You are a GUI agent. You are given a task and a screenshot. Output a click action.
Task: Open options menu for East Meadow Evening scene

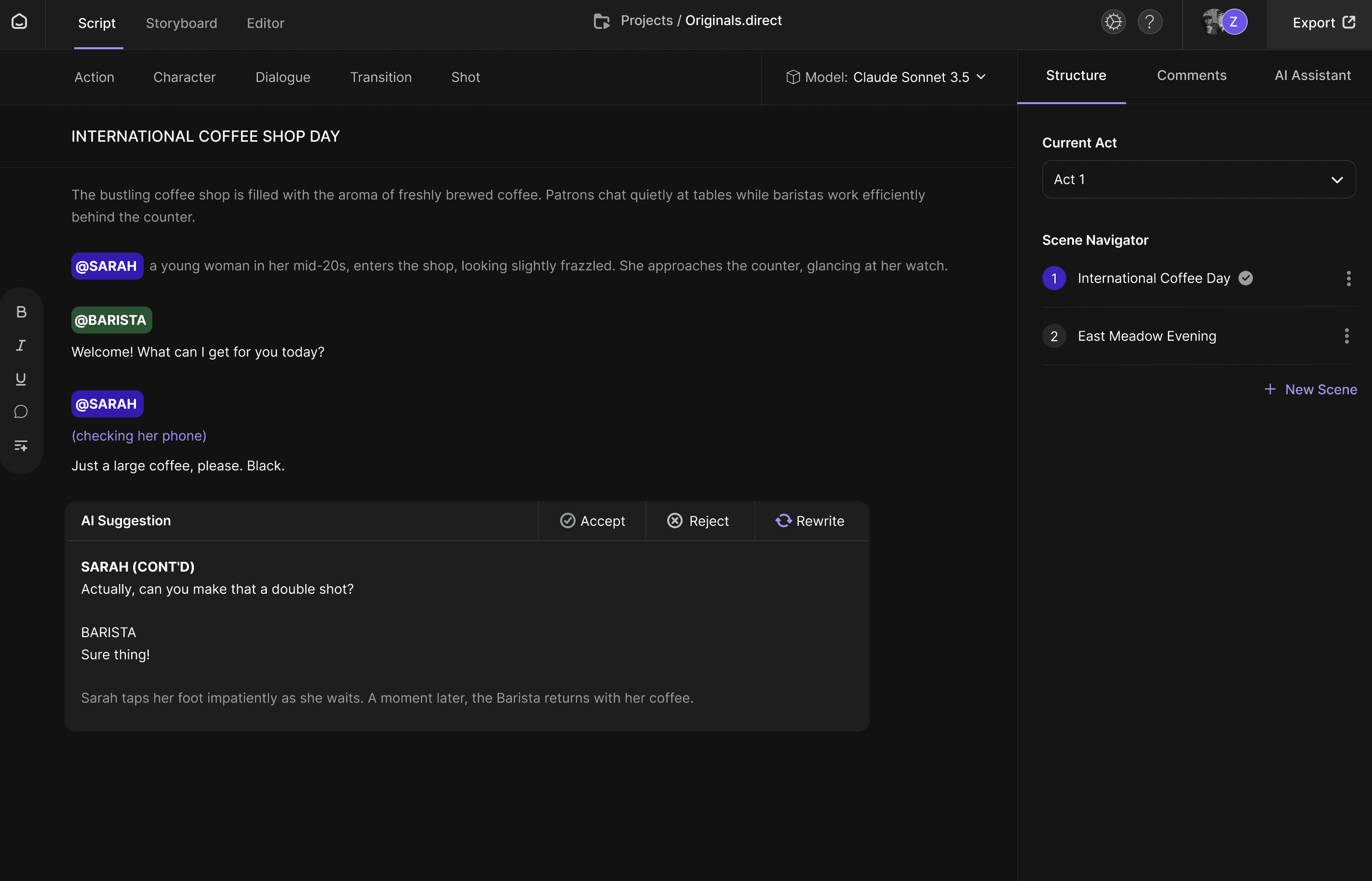point(1346,336)
